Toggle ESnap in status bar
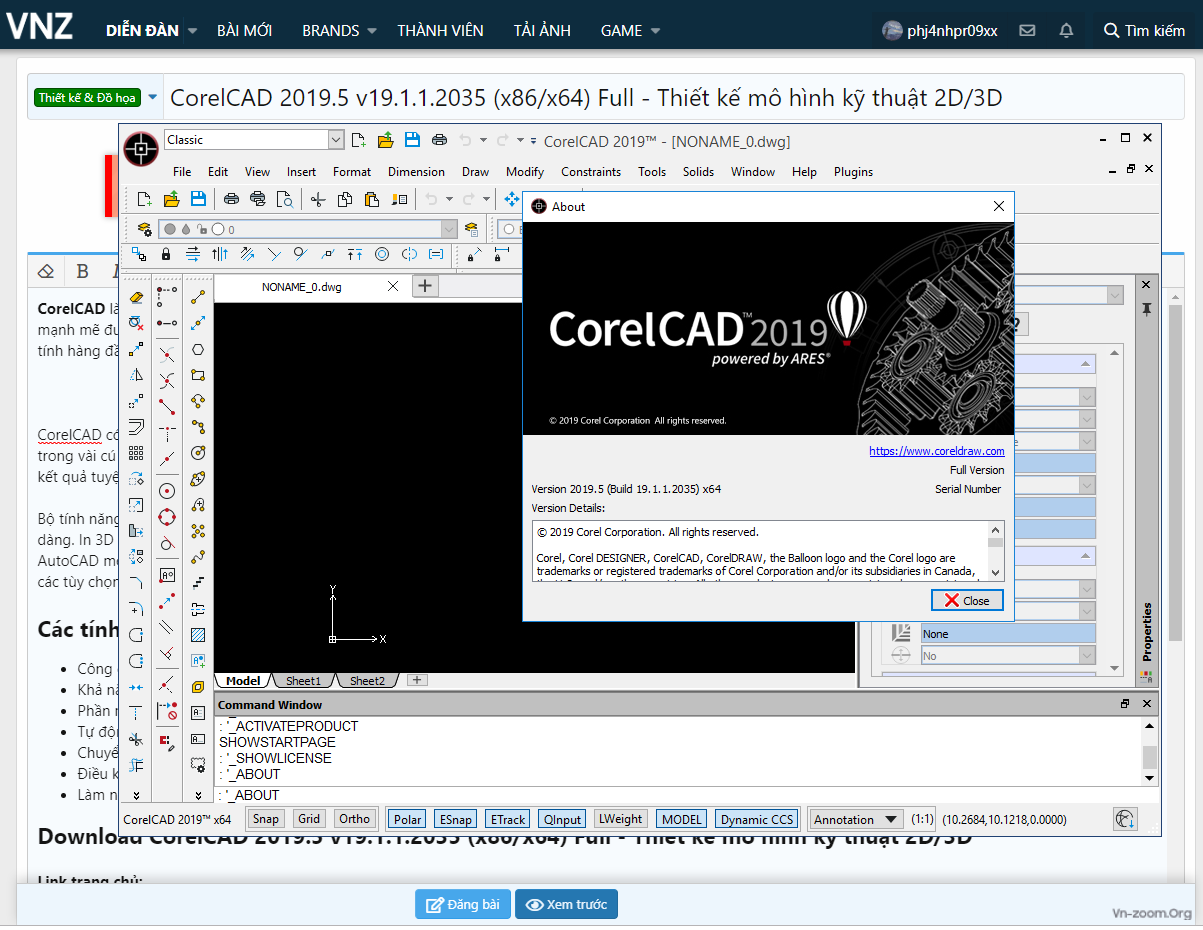 (455, 819)
